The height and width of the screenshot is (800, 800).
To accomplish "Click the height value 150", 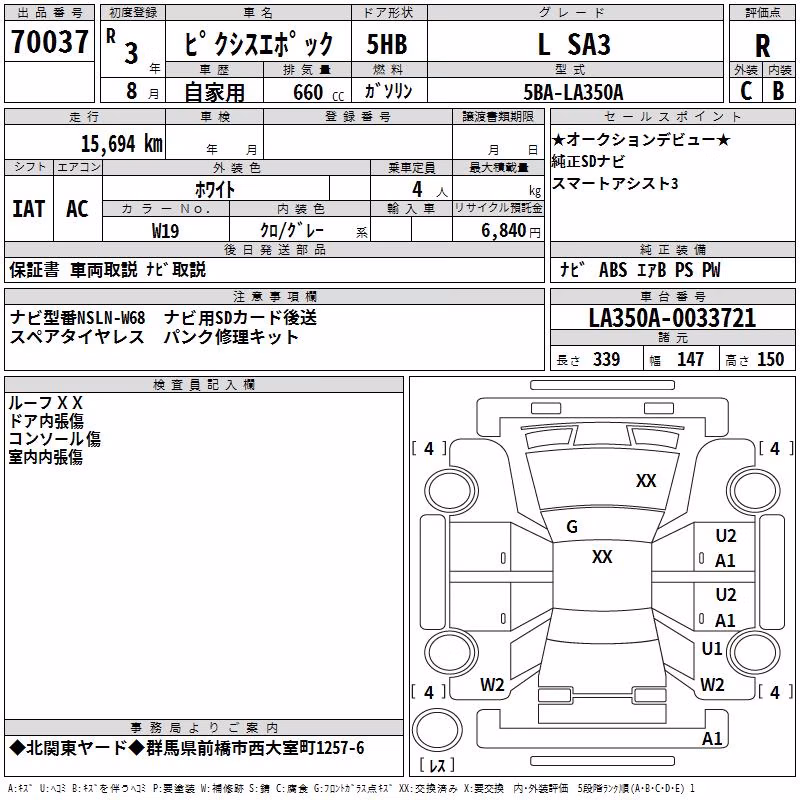I will (770, 359).
